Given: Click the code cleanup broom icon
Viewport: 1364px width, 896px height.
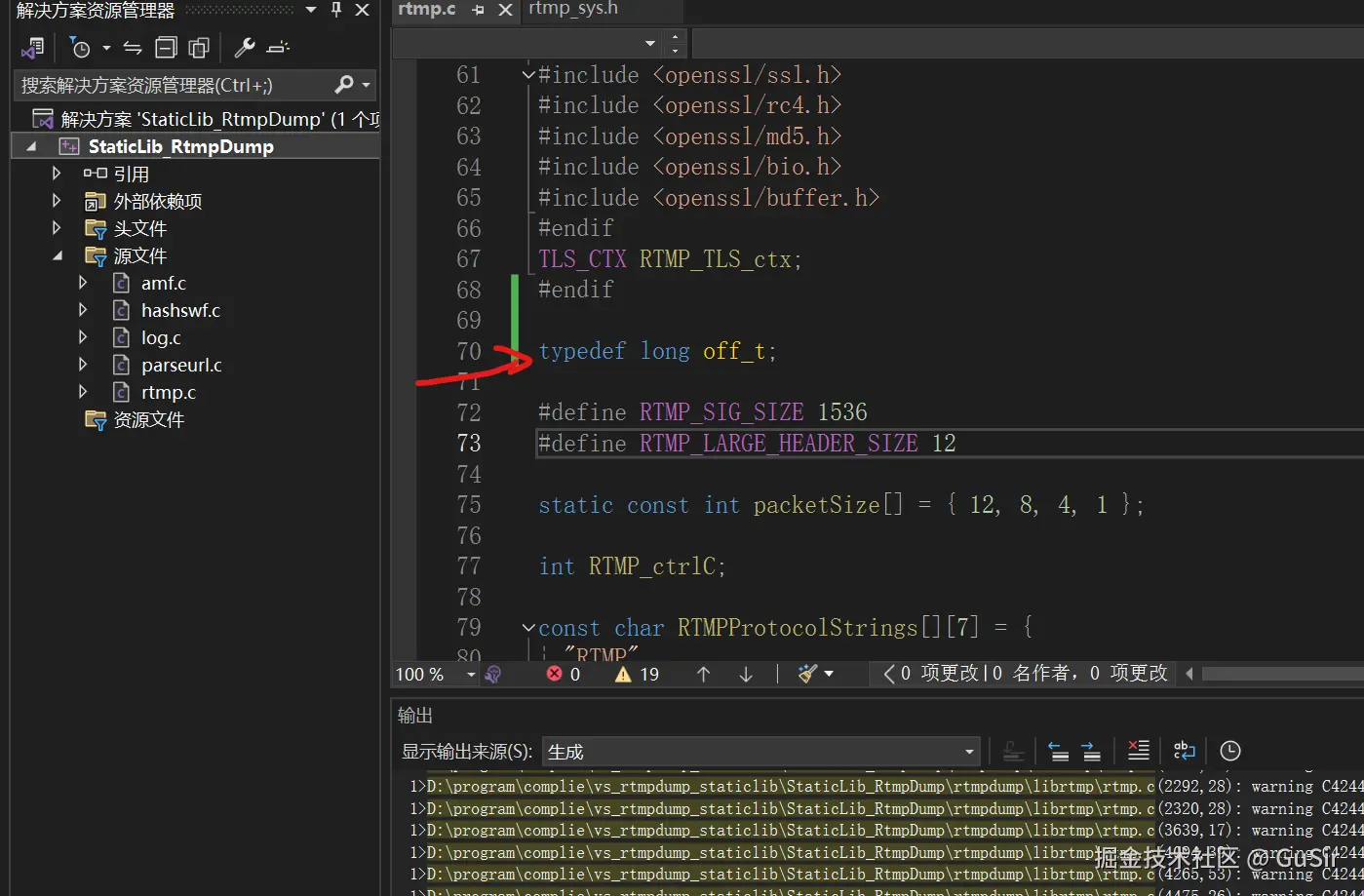Looking at the screenshot, I should 807,674.
